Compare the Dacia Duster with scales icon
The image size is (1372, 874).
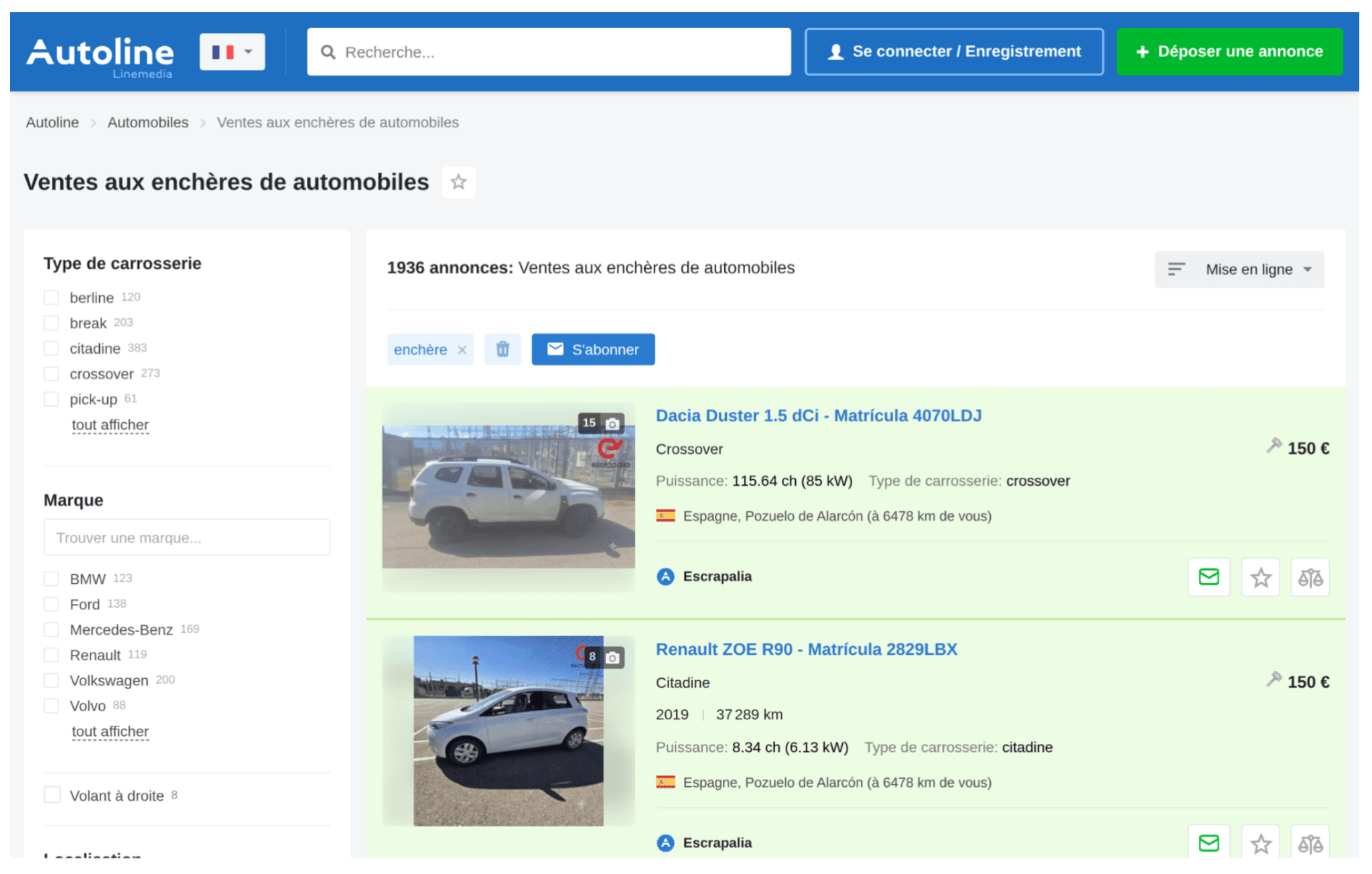(1310, 577)
